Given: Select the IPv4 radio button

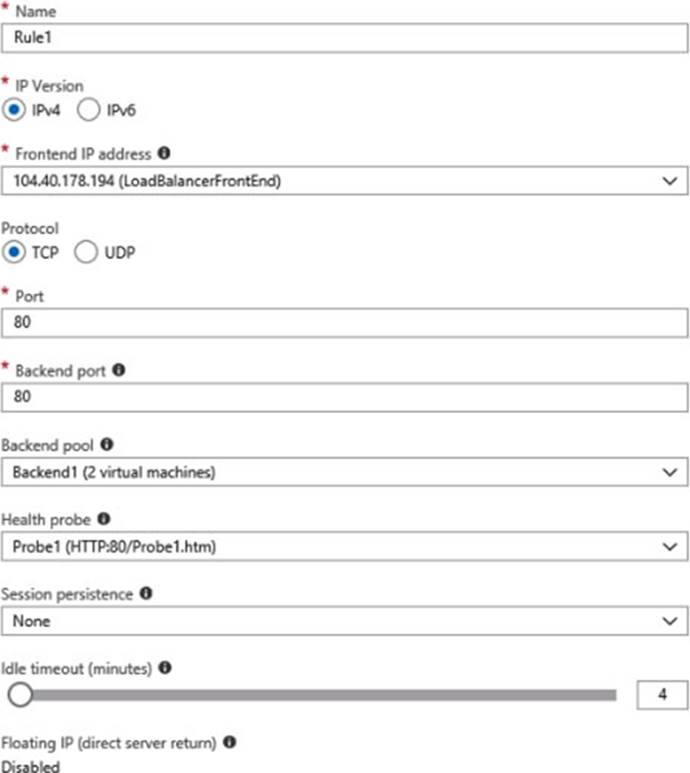Looking at the screenshot, I should pyautogui.click(x=15, y=111).
